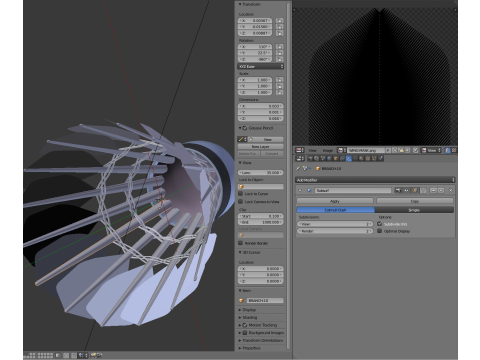Open the Physics properties tab icon
480x360 pixels.
point(381,158)
